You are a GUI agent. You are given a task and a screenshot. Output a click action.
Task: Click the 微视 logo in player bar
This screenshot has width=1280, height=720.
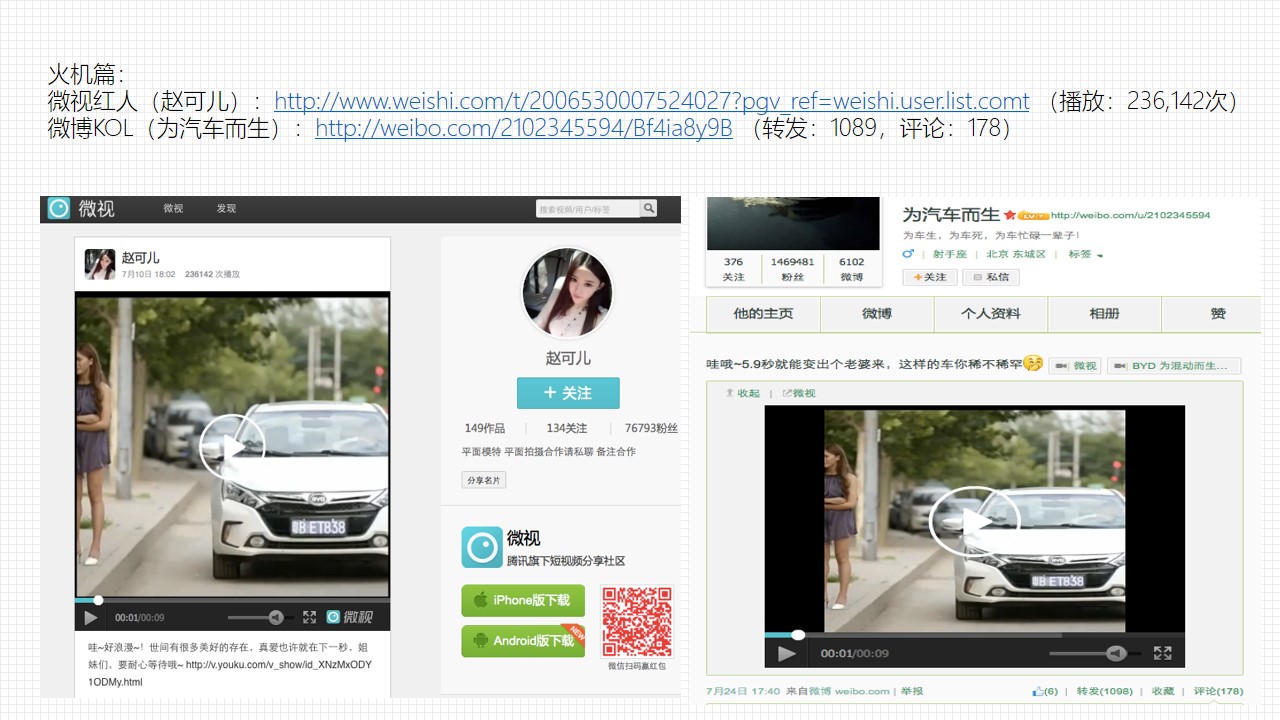point(349,617)
